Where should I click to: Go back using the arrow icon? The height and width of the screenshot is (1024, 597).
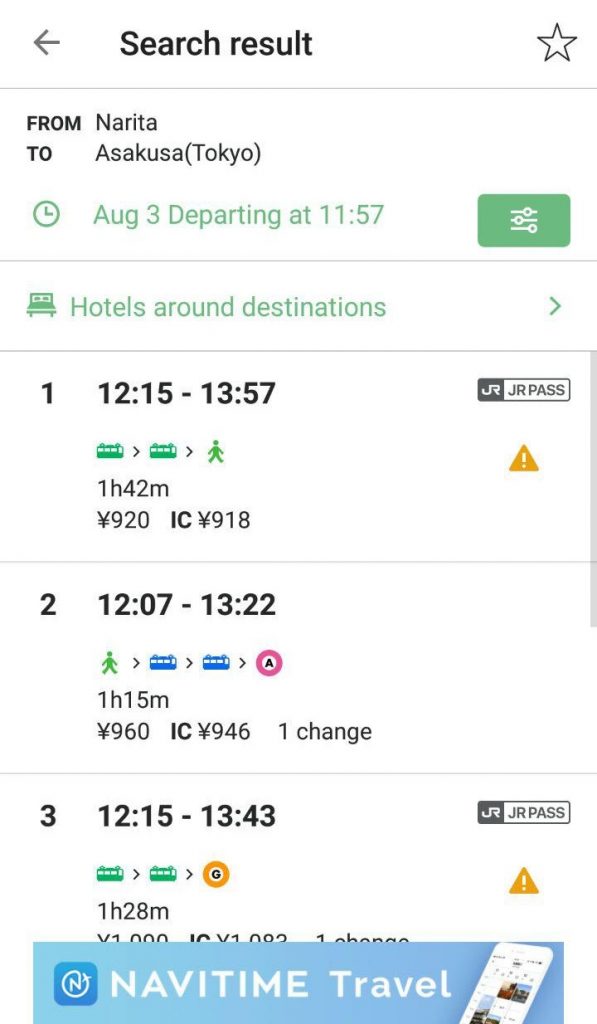tap(46, 43)
